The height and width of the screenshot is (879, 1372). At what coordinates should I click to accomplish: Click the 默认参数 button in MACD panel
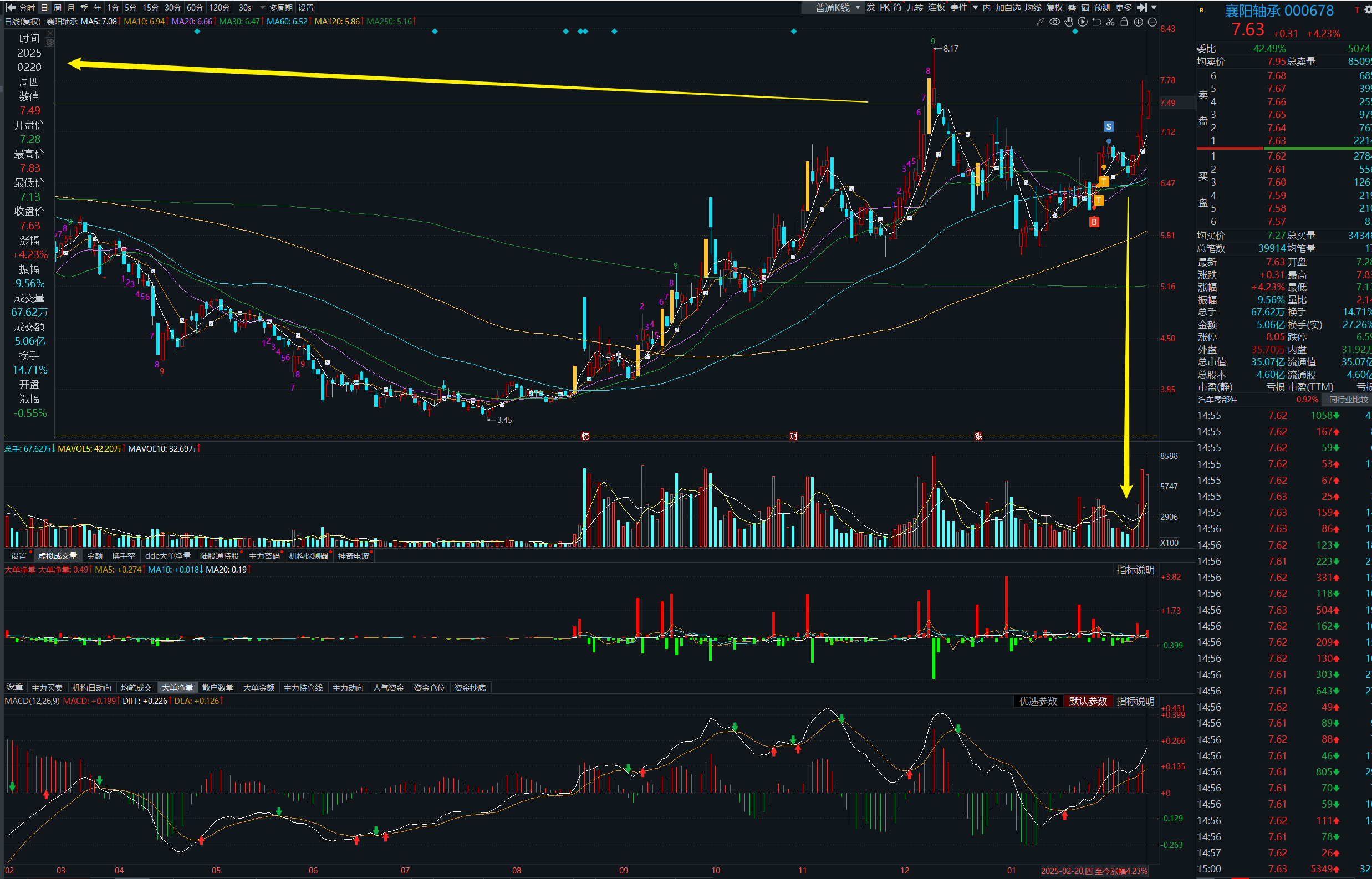[1087, 701]
